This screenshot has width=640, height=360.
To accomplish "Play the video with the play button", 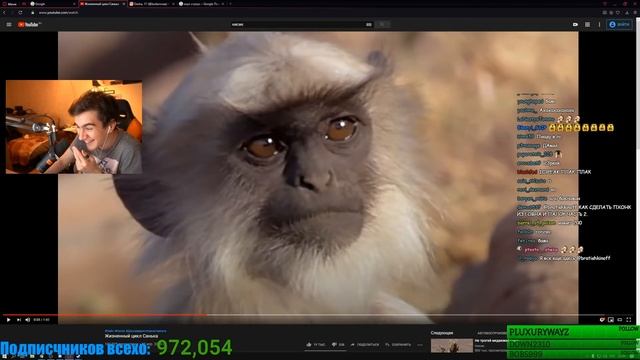I will tap(8, 320).
